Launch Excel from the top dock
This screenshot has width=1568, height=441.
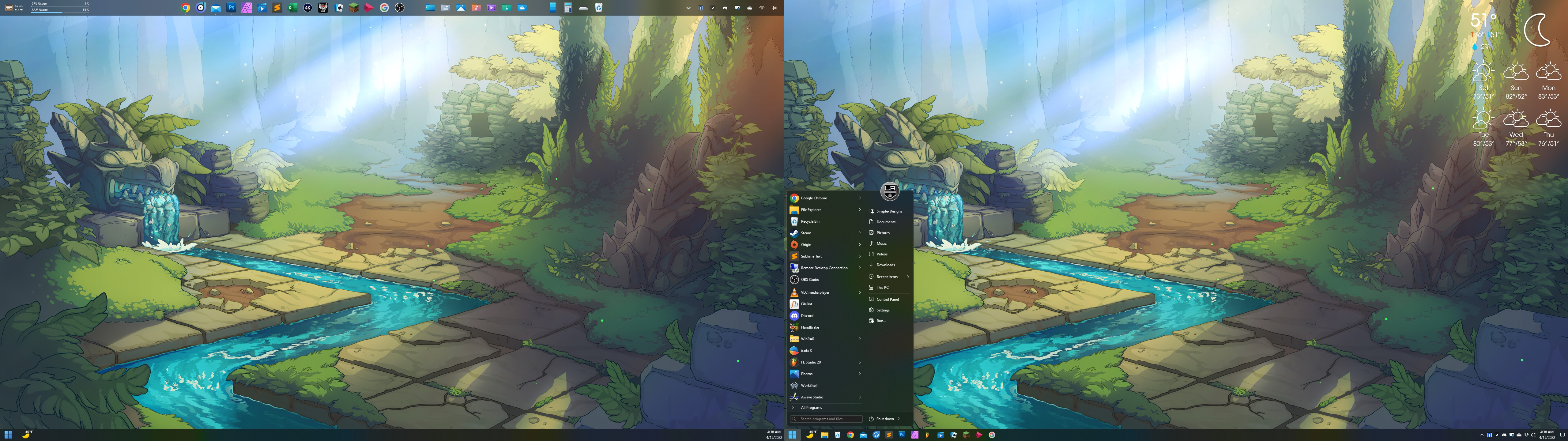click(x=292, y=8)
